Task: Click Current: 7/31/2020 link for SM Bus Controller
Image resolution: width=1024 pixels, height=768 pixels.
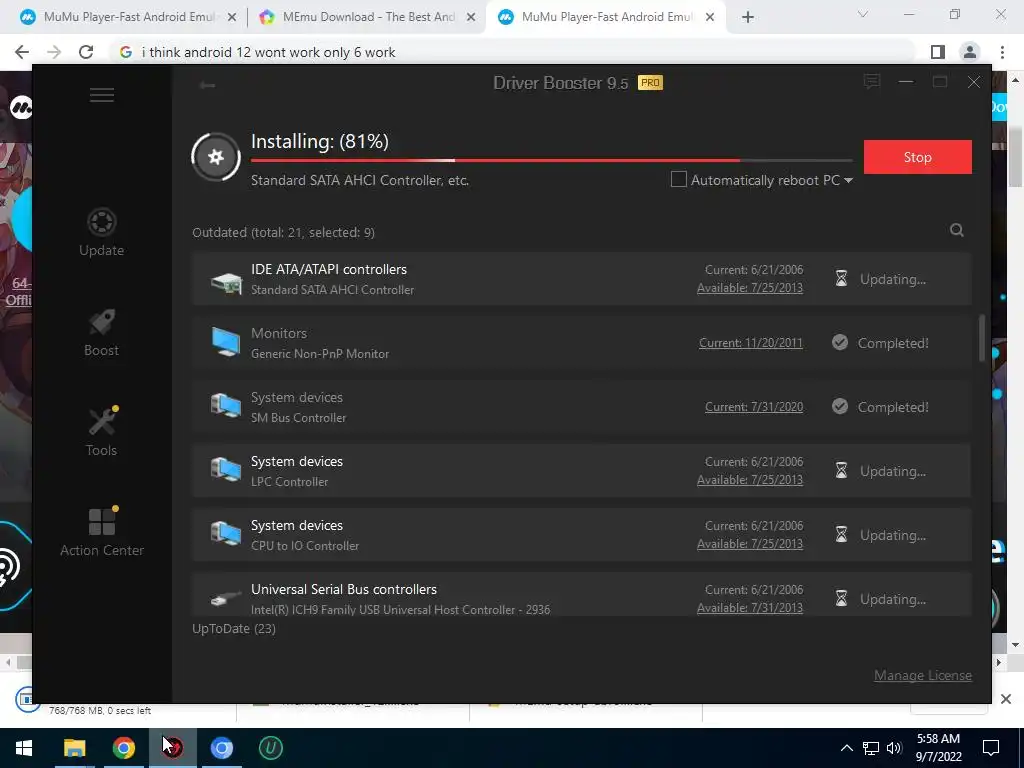Action: pyautogui.click(x=754, y=407)
